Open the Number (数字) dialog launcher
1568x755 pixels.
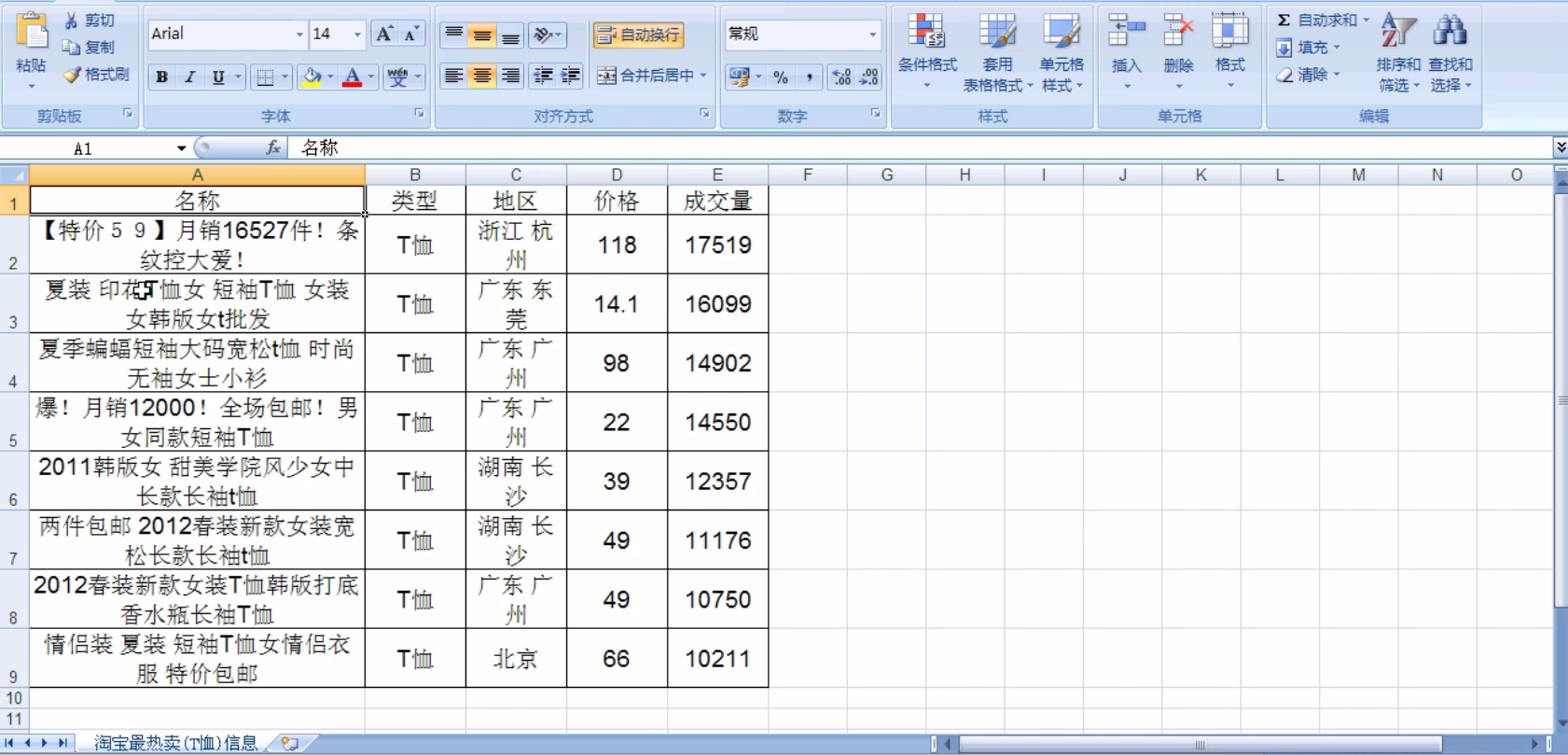tap(875, 114)
